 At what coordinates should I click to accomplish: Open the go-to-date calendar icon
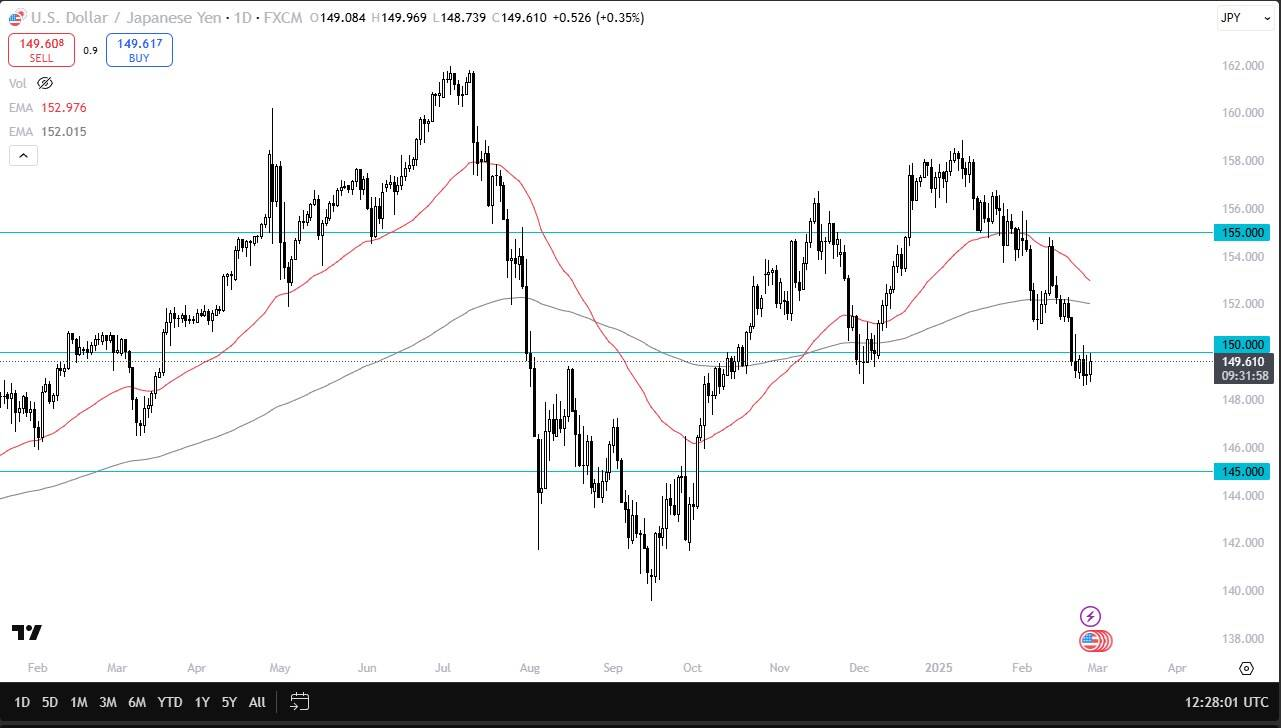pos(299,702)
